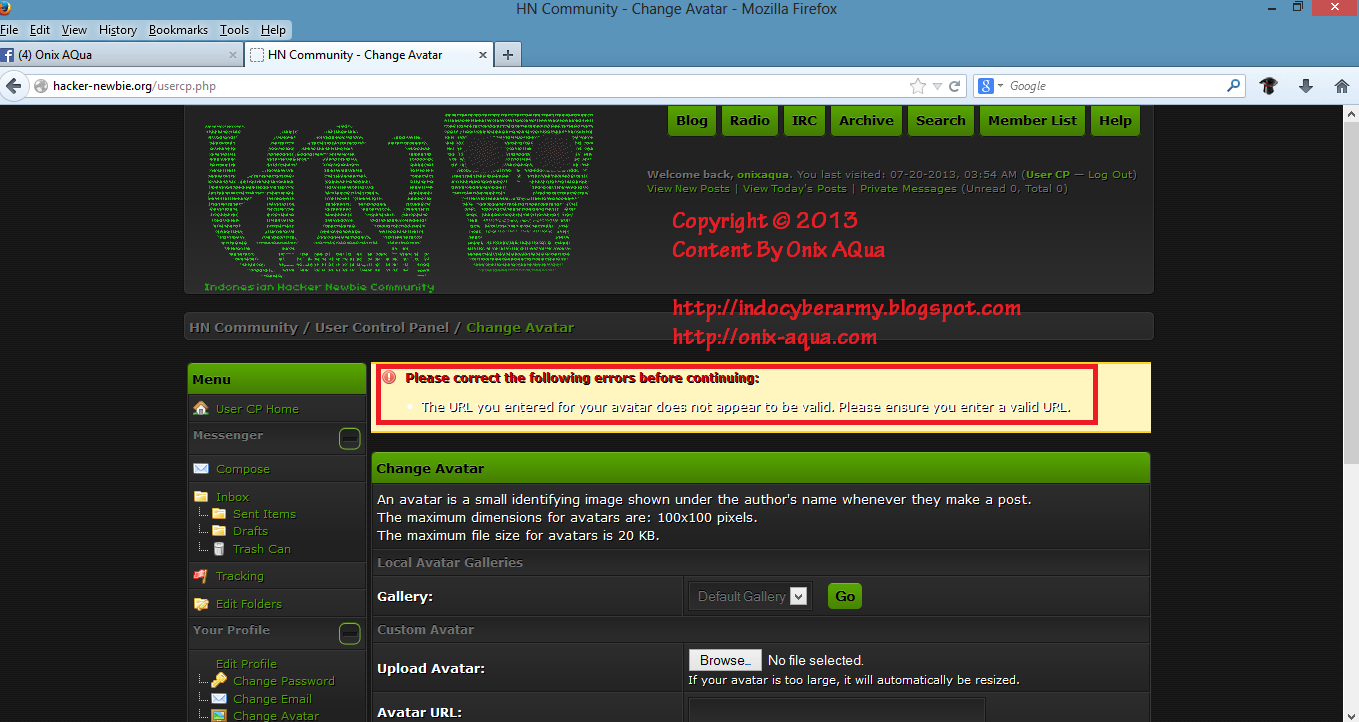
Task: Open the Bookmarks menu
Action: pyautogui.click(x=180, y=30)
